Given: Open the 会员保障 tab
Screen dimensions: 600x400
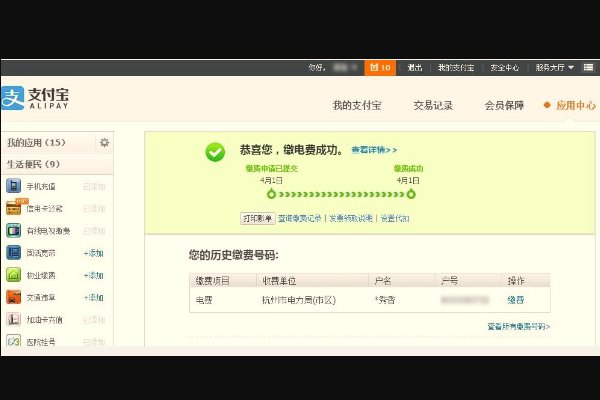Looking at the screenshot, I should 504,105.
